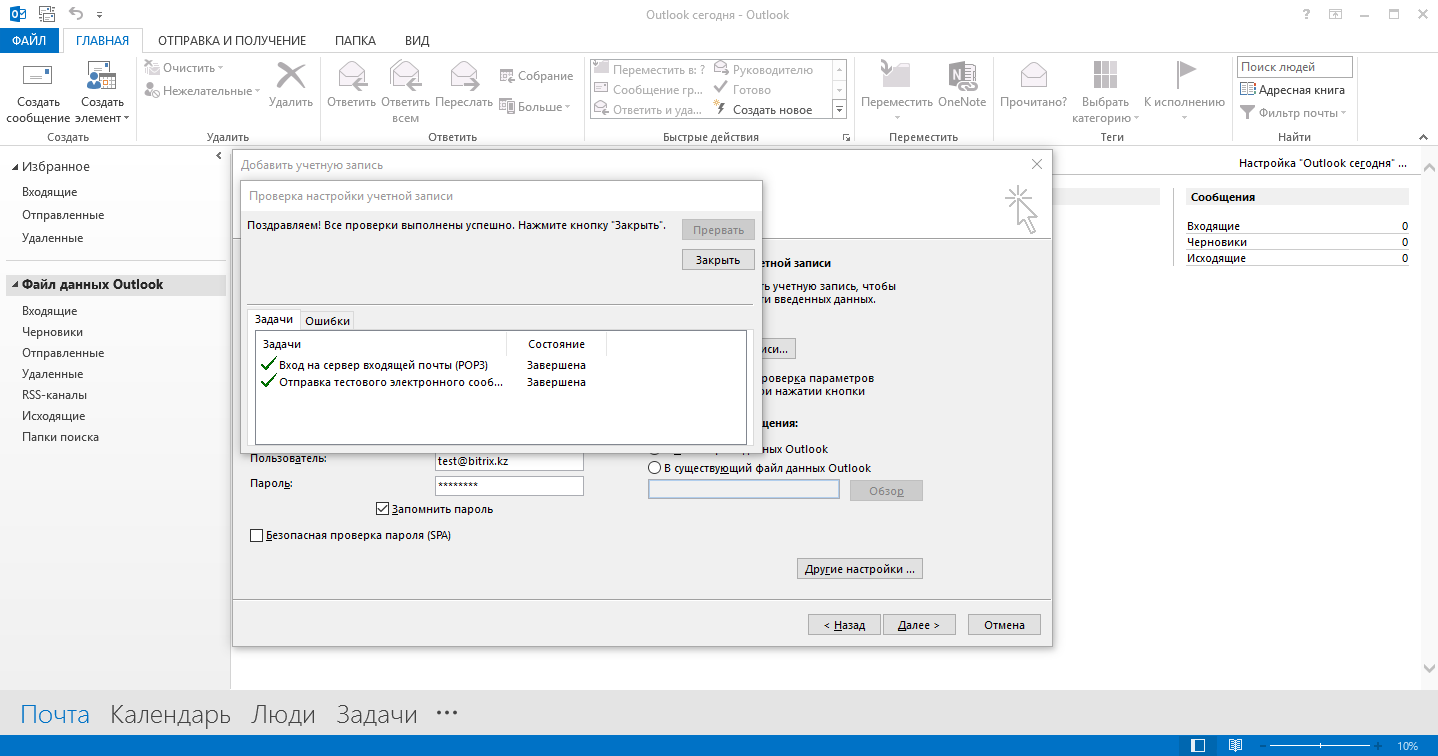Switch to the ПАПКА ribbon tab
The width and height of the screenshot is (1438, 756).
tap(355, 41)
